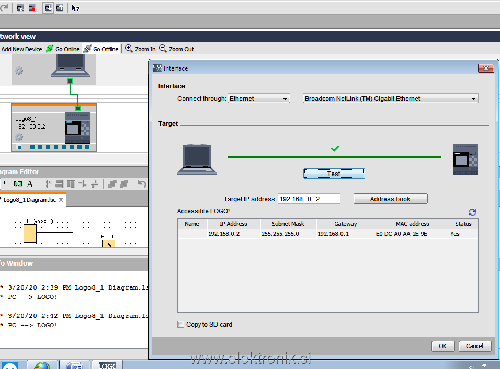
Task: Toggle Copy to SD card checkbox
Action: click(180, 324)
